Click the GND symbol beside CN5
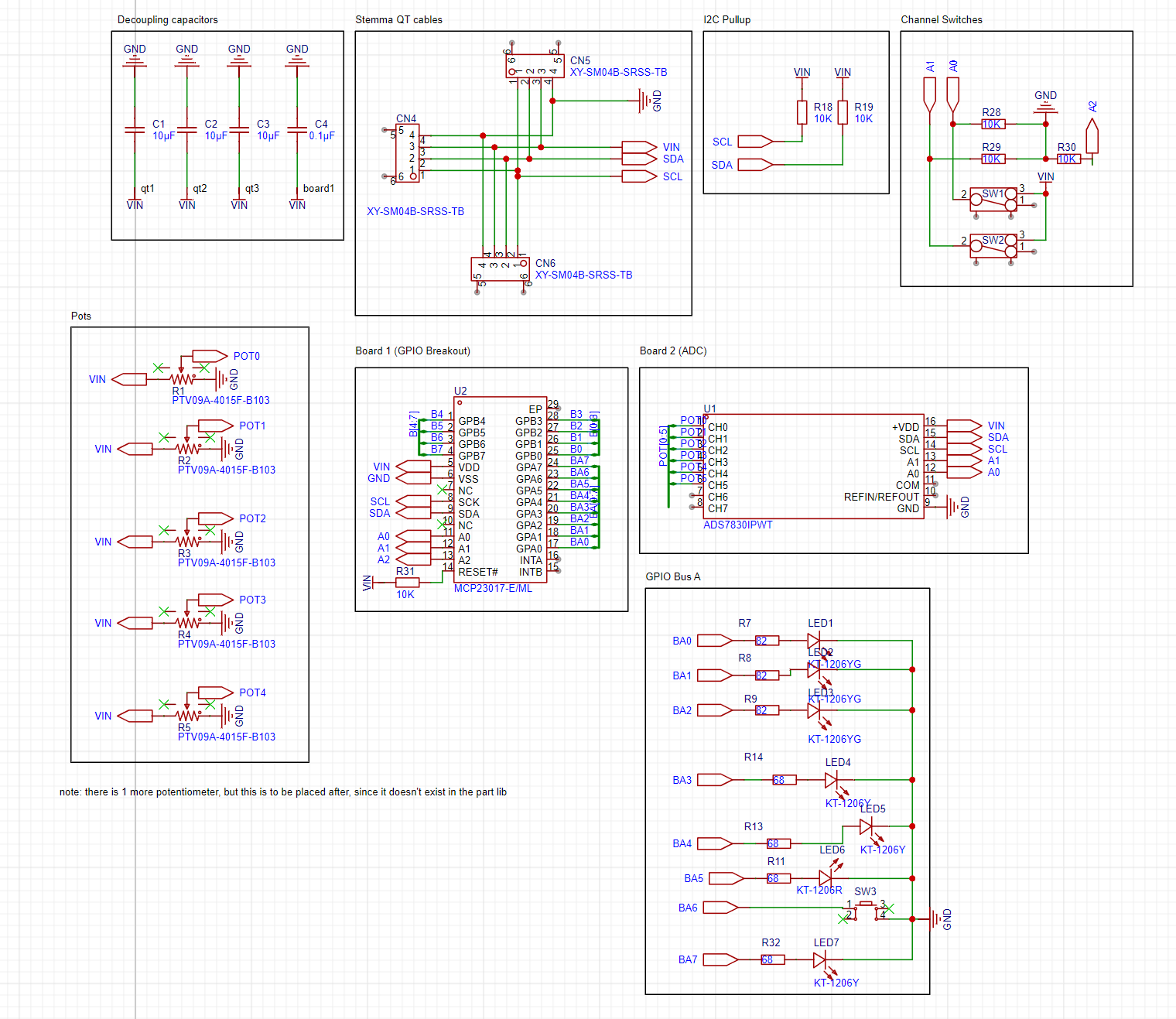This screenshot has height=1019, width=1176. (644, 101)
